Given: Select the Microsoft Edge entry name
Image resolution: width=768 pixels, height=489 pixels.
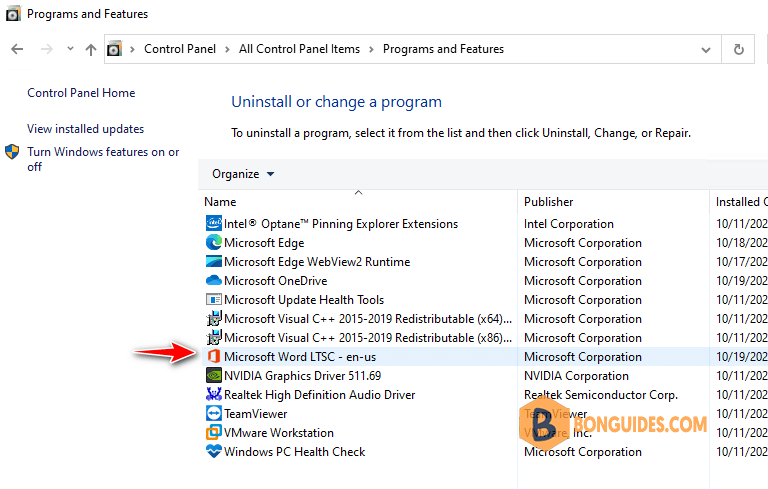Looking at the screenshot, I should point(264,243).
